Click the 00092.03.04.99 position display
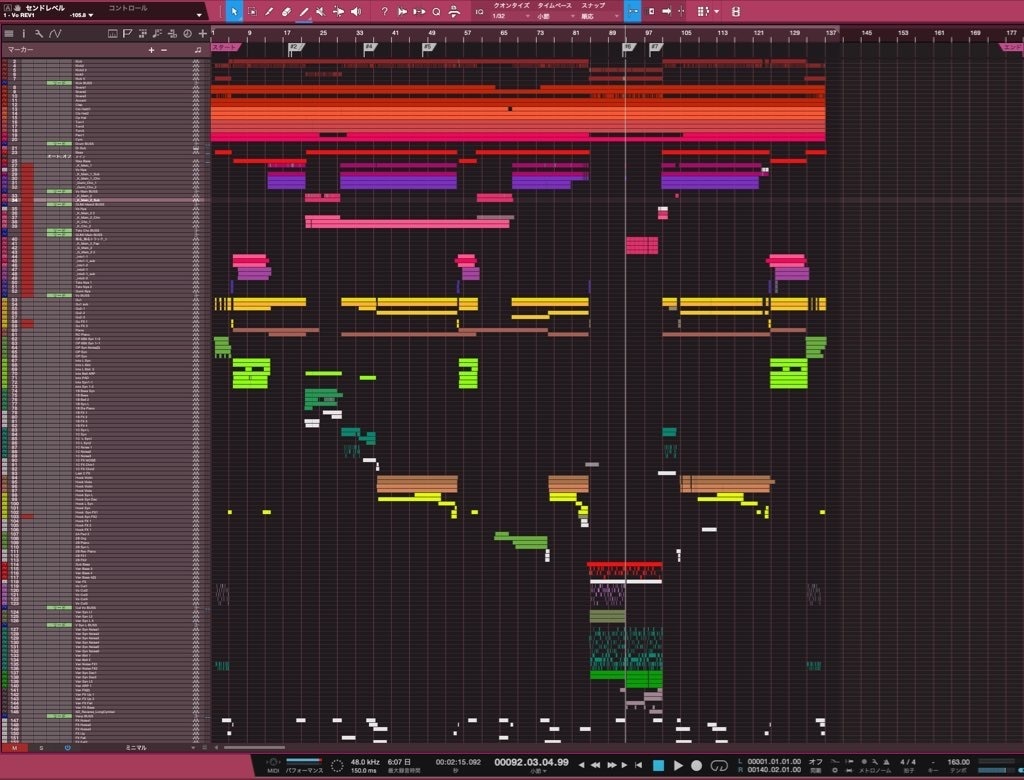Image resolution: width=1024 pixels, height=780 pixels. [x=531, y=762]
